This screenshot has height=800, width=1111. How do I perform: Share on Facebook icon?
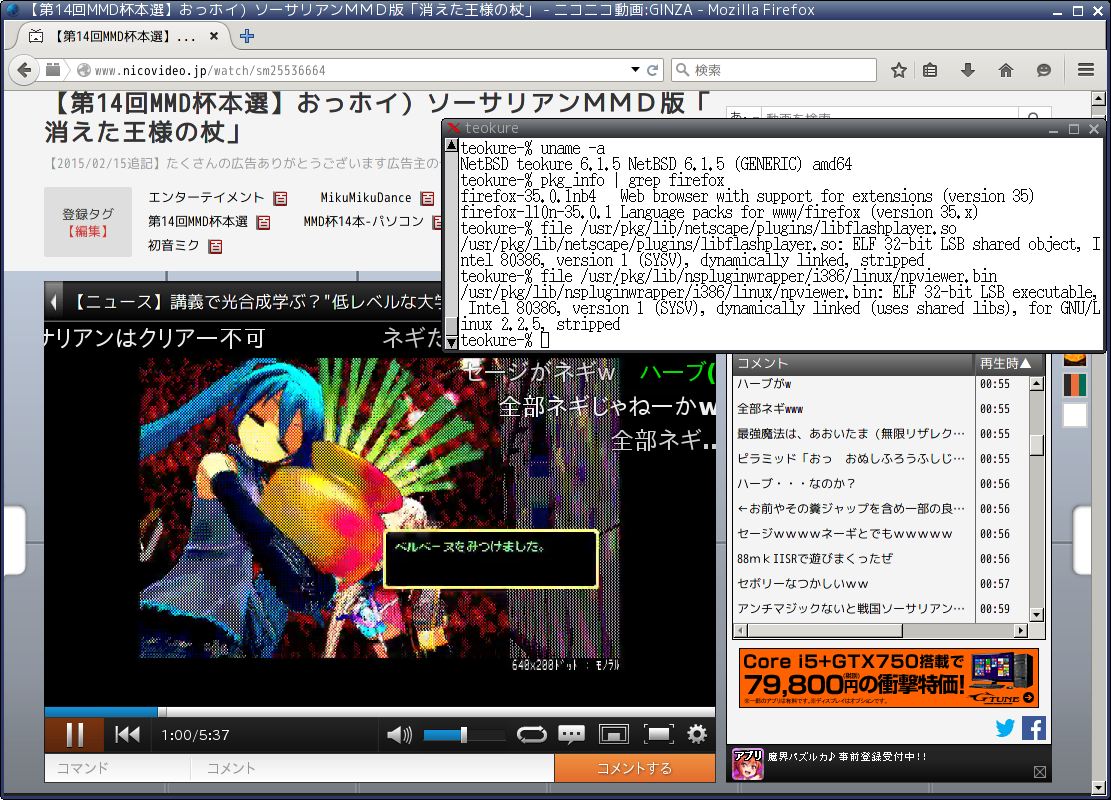click(x=1034, y=728)
